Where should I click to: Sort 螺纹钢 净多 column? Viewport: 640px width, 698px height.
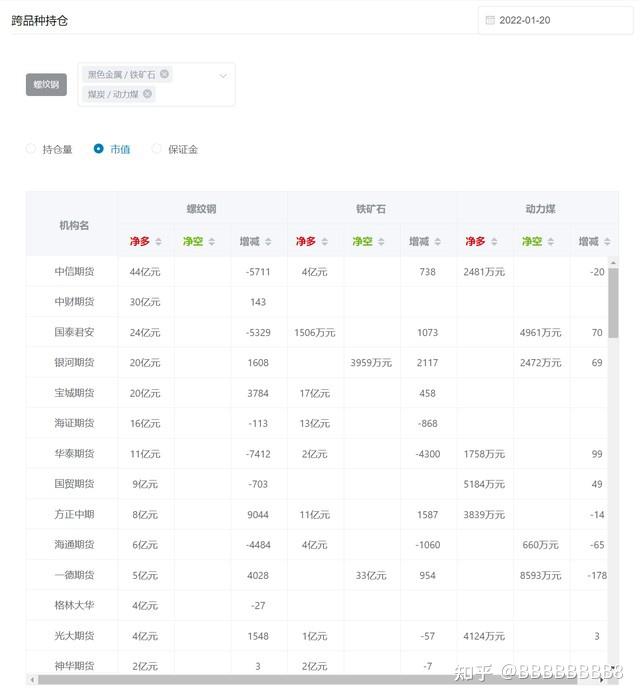(x=158, y=242)
